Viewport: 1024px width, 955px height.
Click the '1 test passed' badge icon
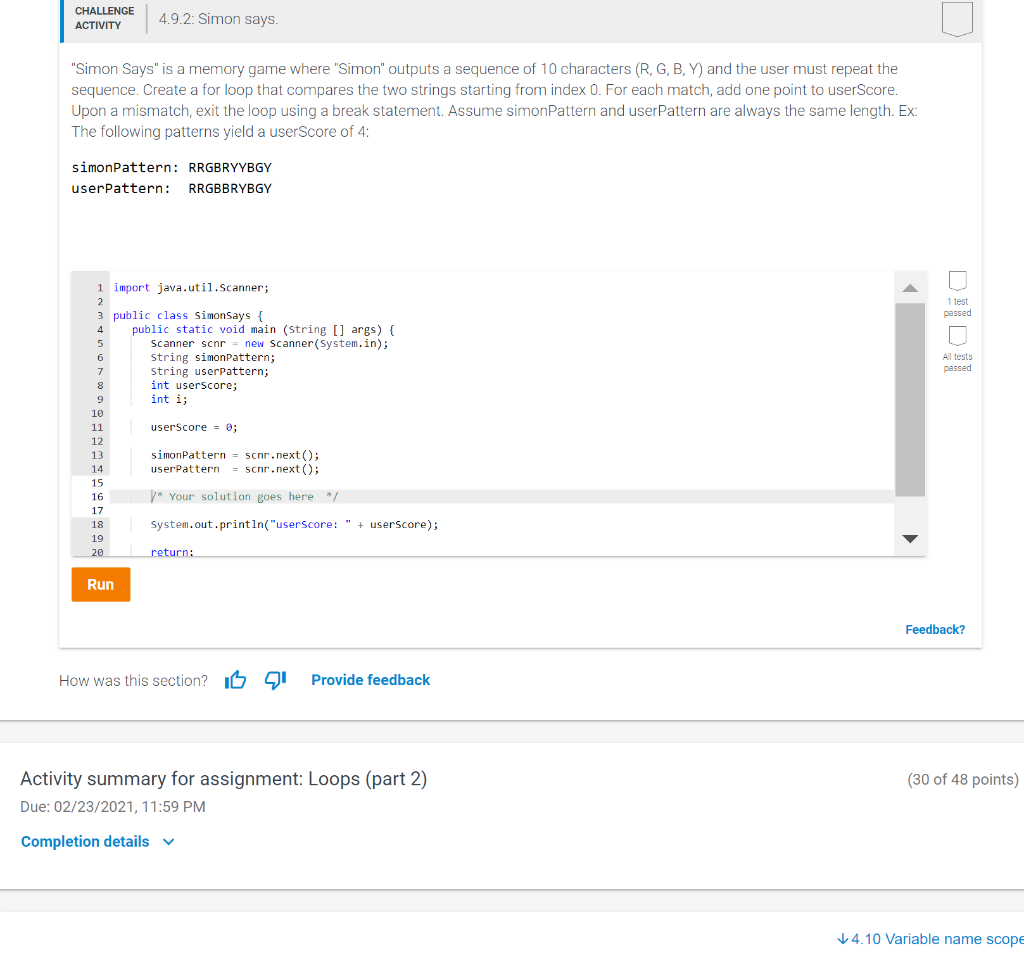[957, 281]
